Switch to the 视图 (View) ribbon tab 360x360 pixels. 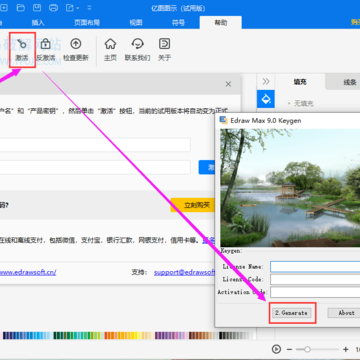(x=136, y=22)
